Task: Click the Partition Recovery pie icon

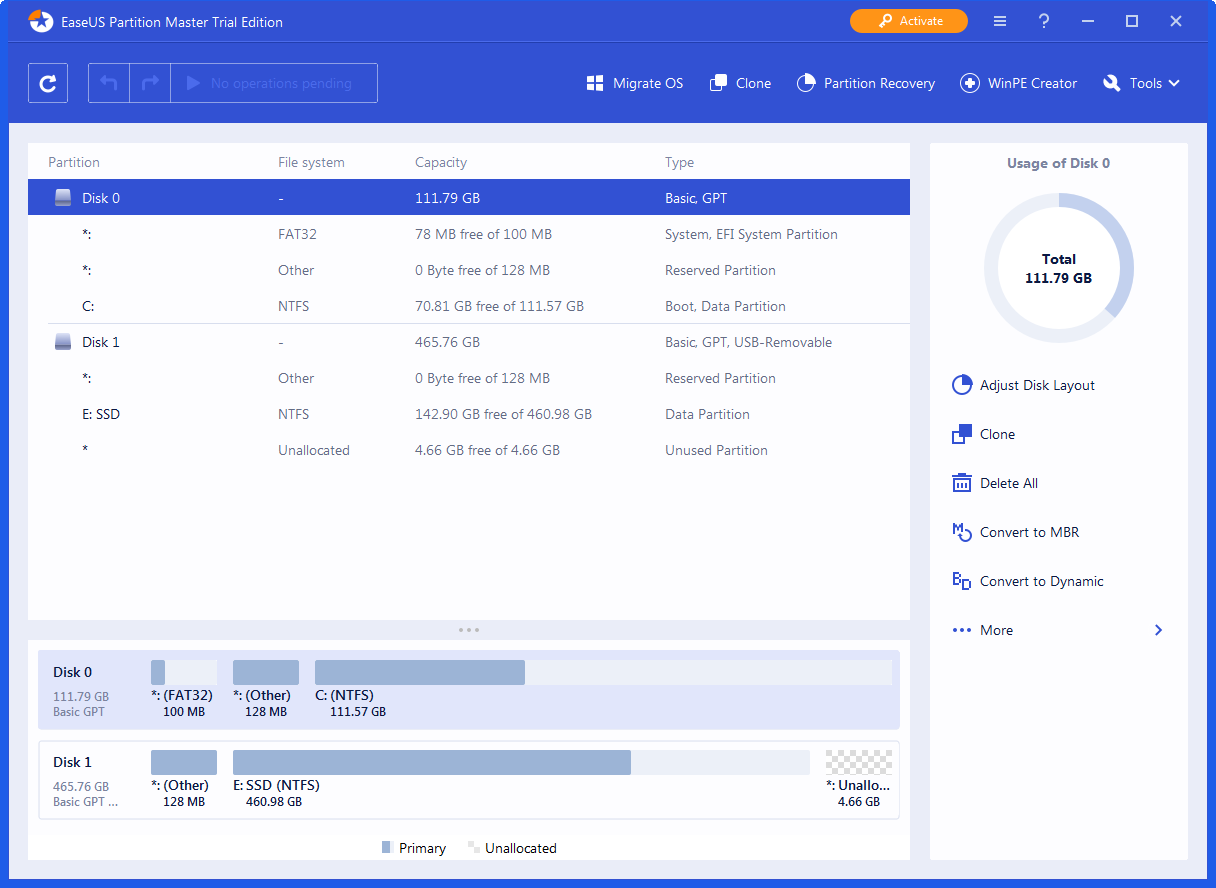Action: pyautogui.click(x=806, y=83)
